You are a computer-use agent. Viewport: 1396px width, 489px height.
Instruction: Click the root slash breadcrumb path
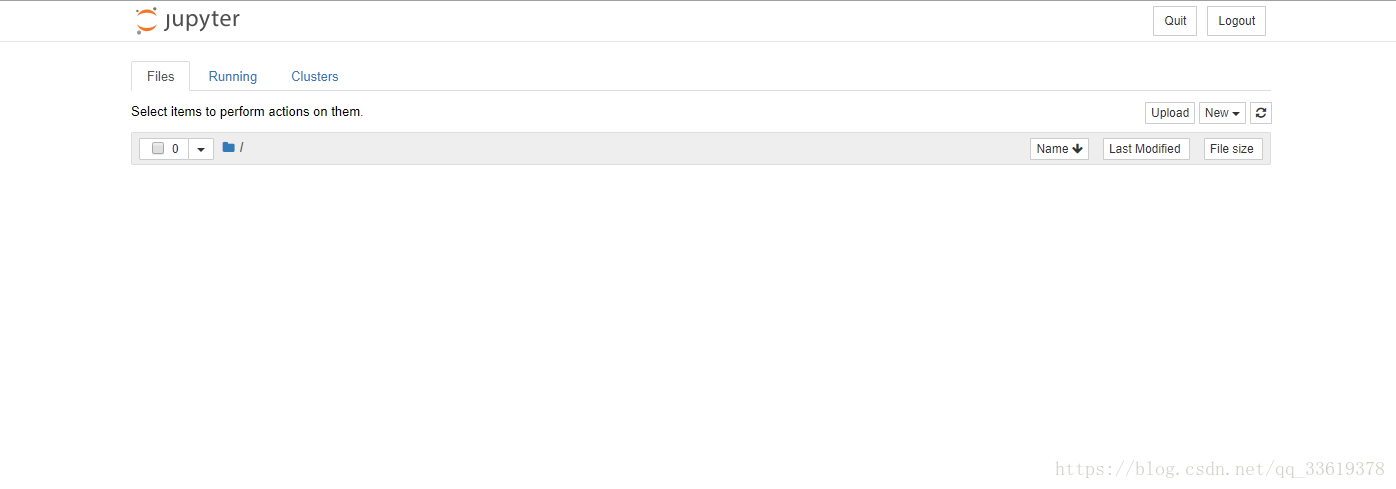click(x=242, y=147)
